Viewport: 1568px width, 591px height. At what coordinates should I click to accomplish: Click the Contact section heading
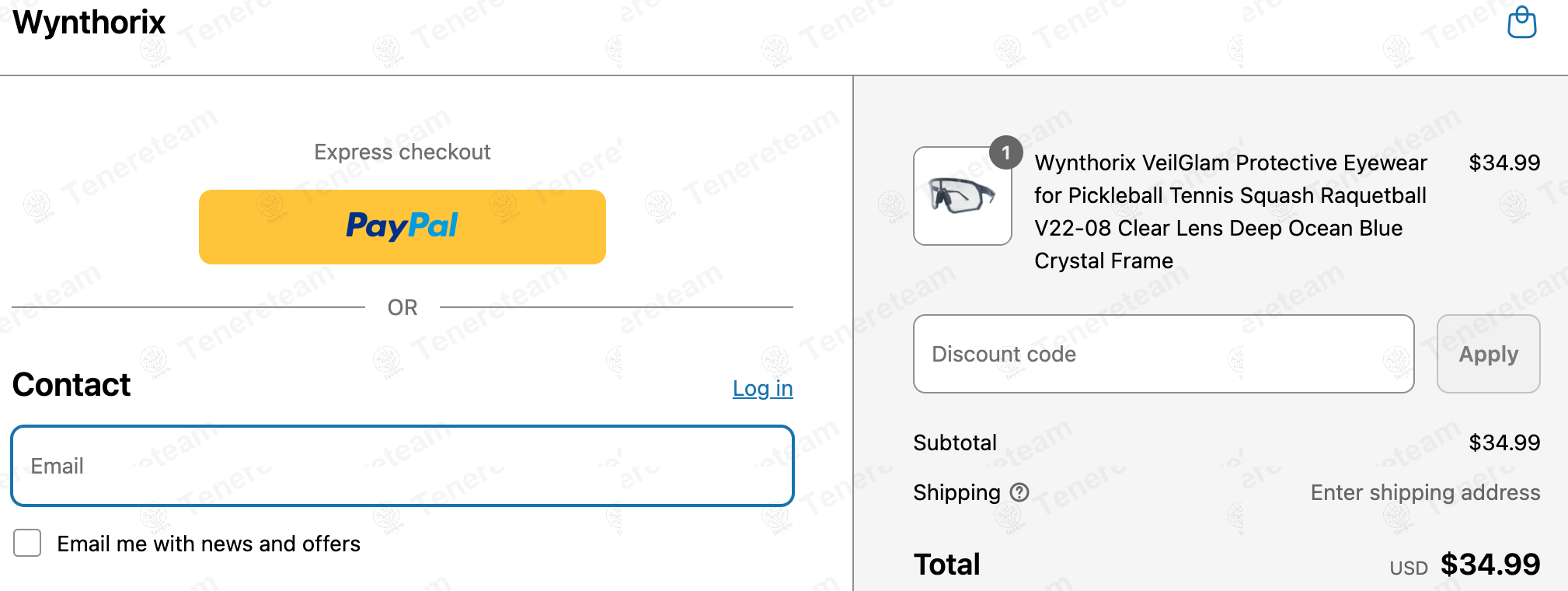tap(71, 385)
